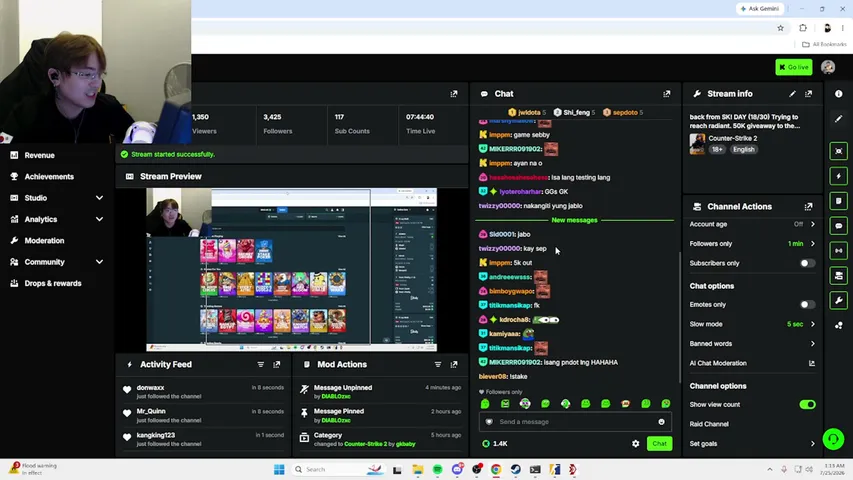
Task: Open Set goals chevron
Action: (x=813, y=444)
